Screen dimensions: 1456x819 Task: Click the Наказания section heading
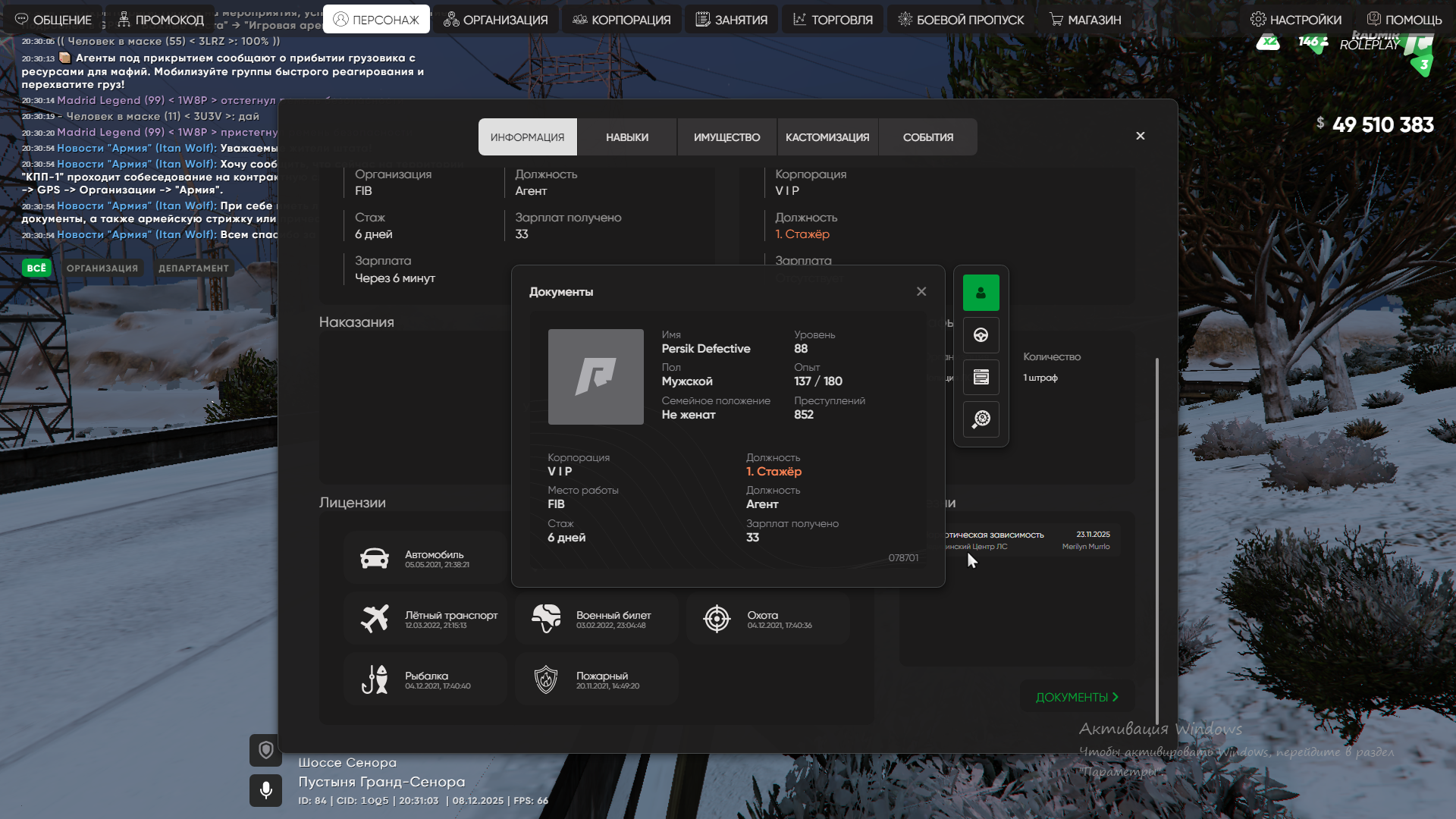click(356, 322)
